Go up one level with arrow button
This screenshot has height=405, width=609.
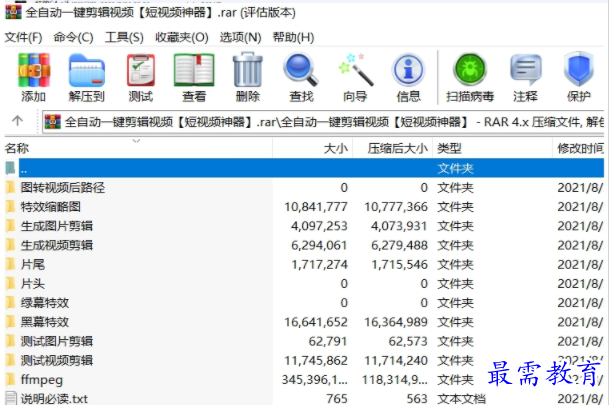point(17,121)
